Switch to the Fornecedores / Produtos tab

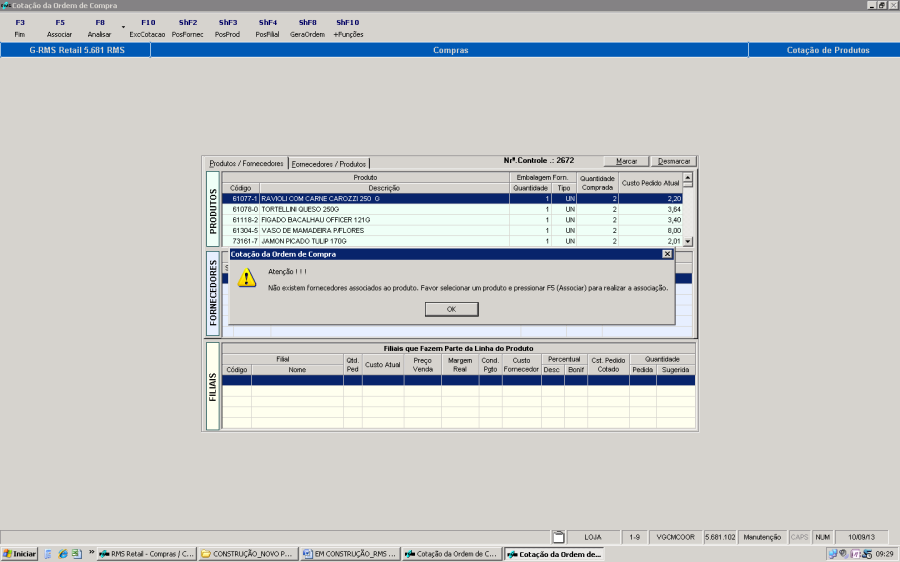pos(329,164)
